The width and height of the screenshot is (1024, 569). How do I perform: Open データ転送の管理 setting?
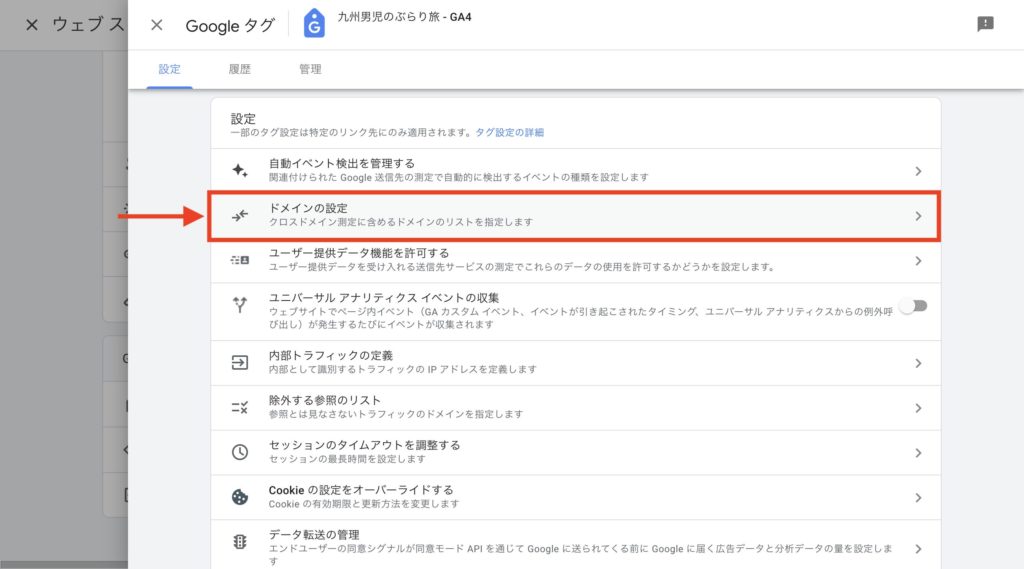(x=575, y=545)
